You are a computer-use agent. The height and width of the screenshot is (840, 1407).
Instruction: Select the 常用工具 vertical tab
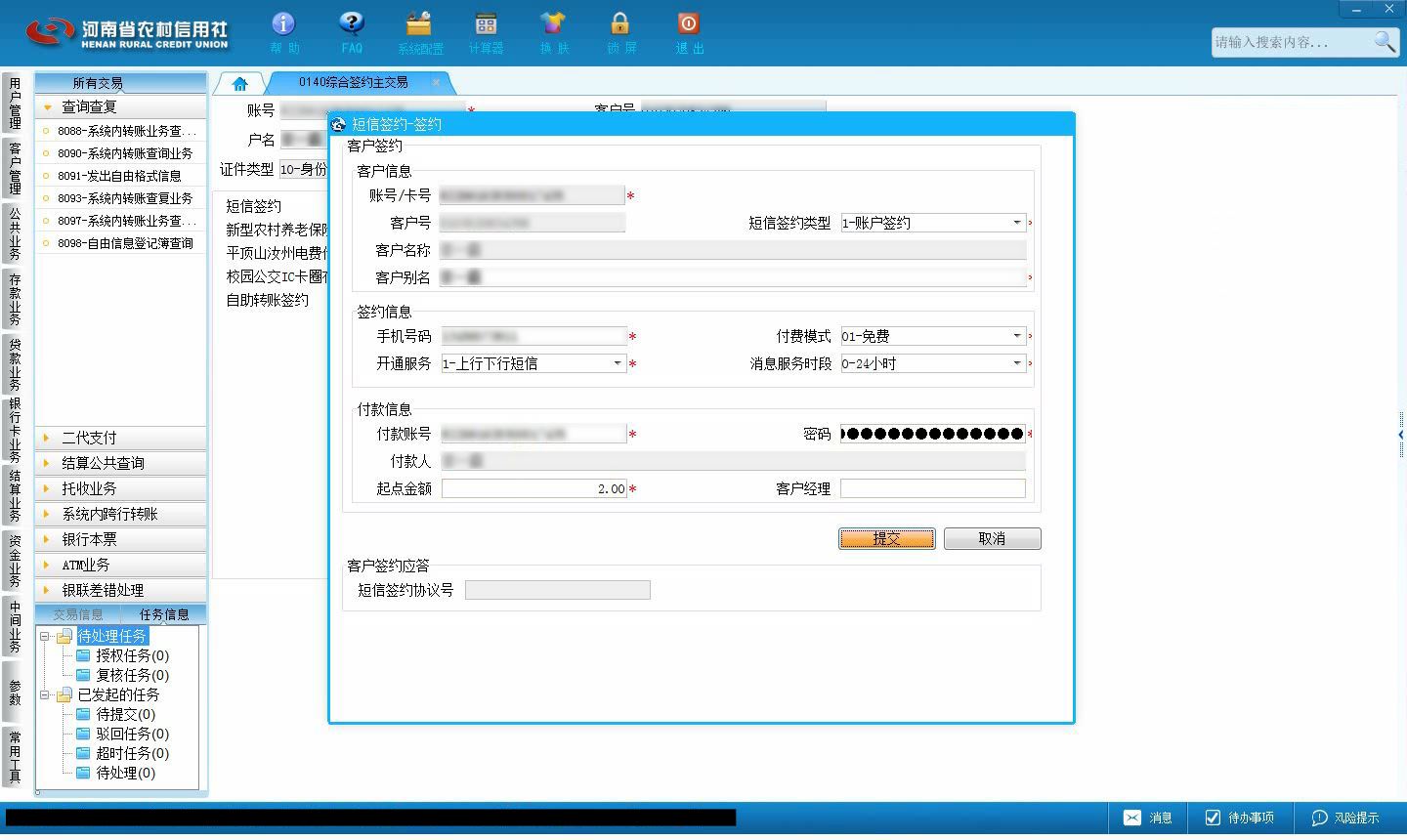point(15,757)
